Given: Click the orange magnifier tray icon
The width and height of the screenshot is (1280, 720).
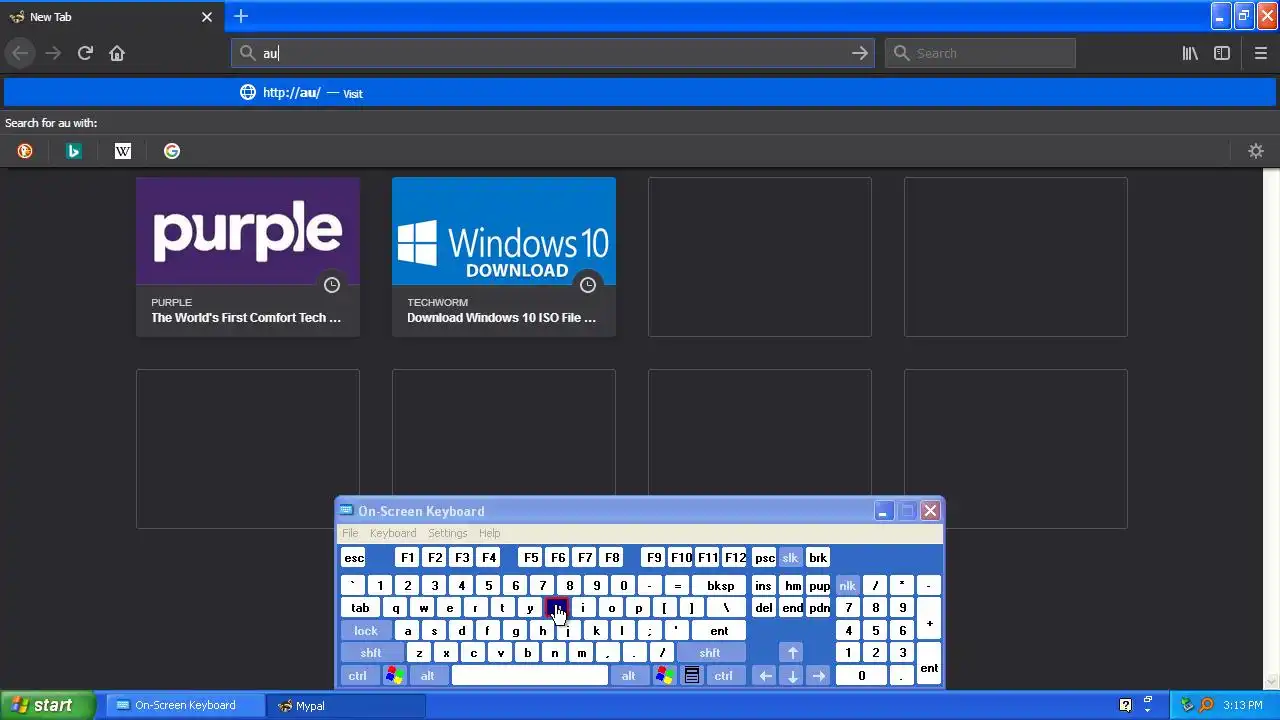Looking at the screenshot, I should click(x=1206, y=705).
